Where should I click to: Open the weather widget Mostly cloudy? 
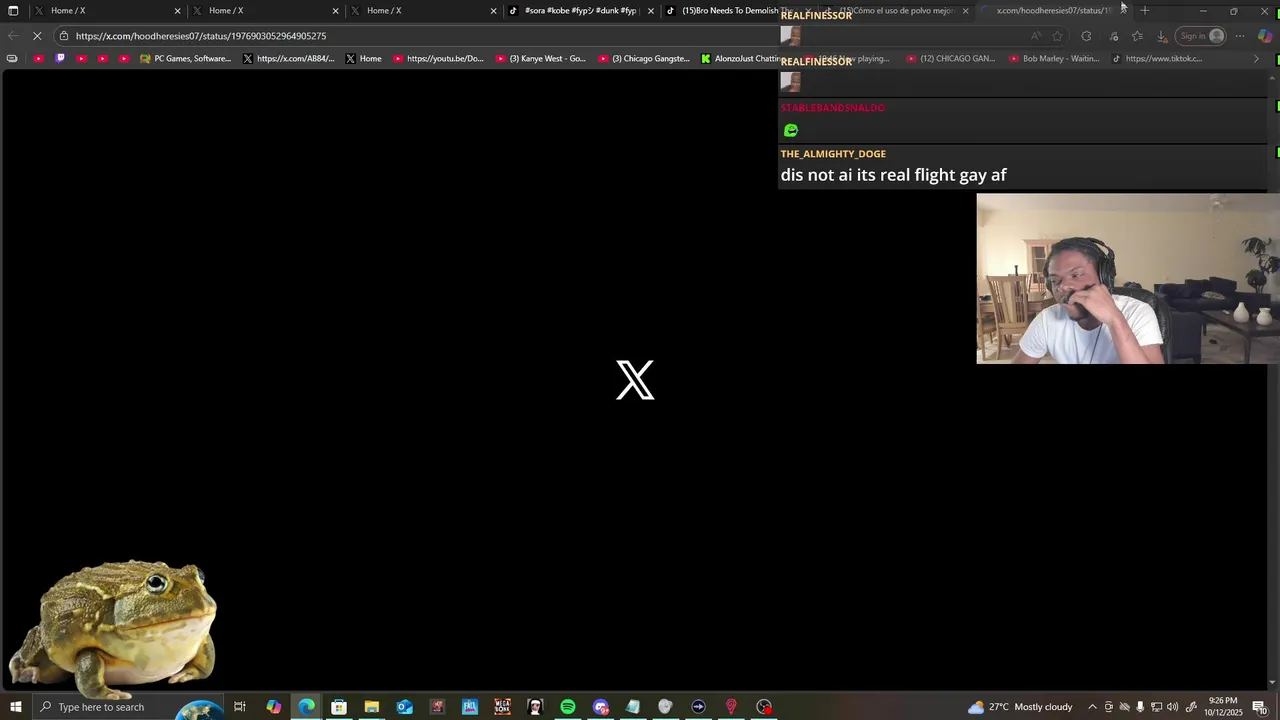pos(1020,707)
